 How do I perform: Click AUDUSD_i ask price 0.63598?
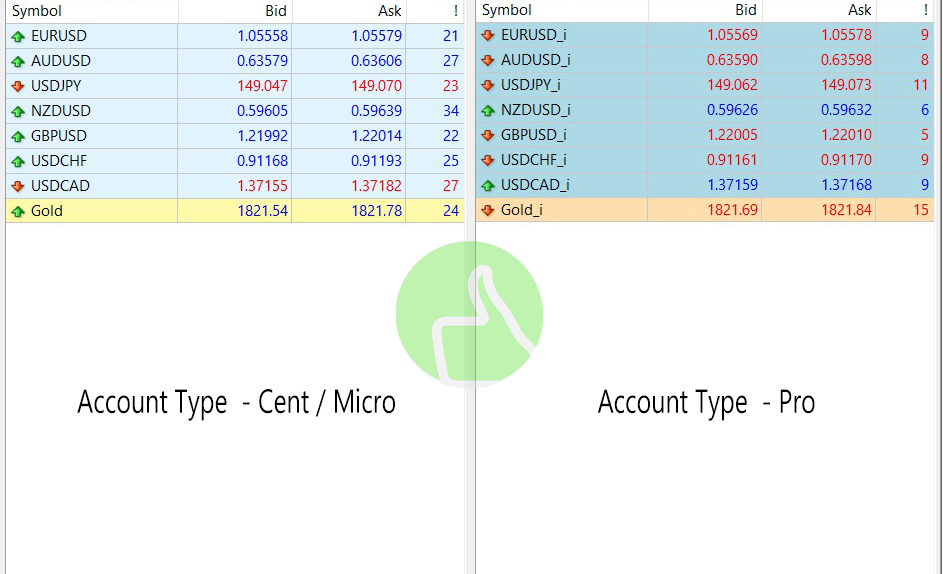coord(846,60)
